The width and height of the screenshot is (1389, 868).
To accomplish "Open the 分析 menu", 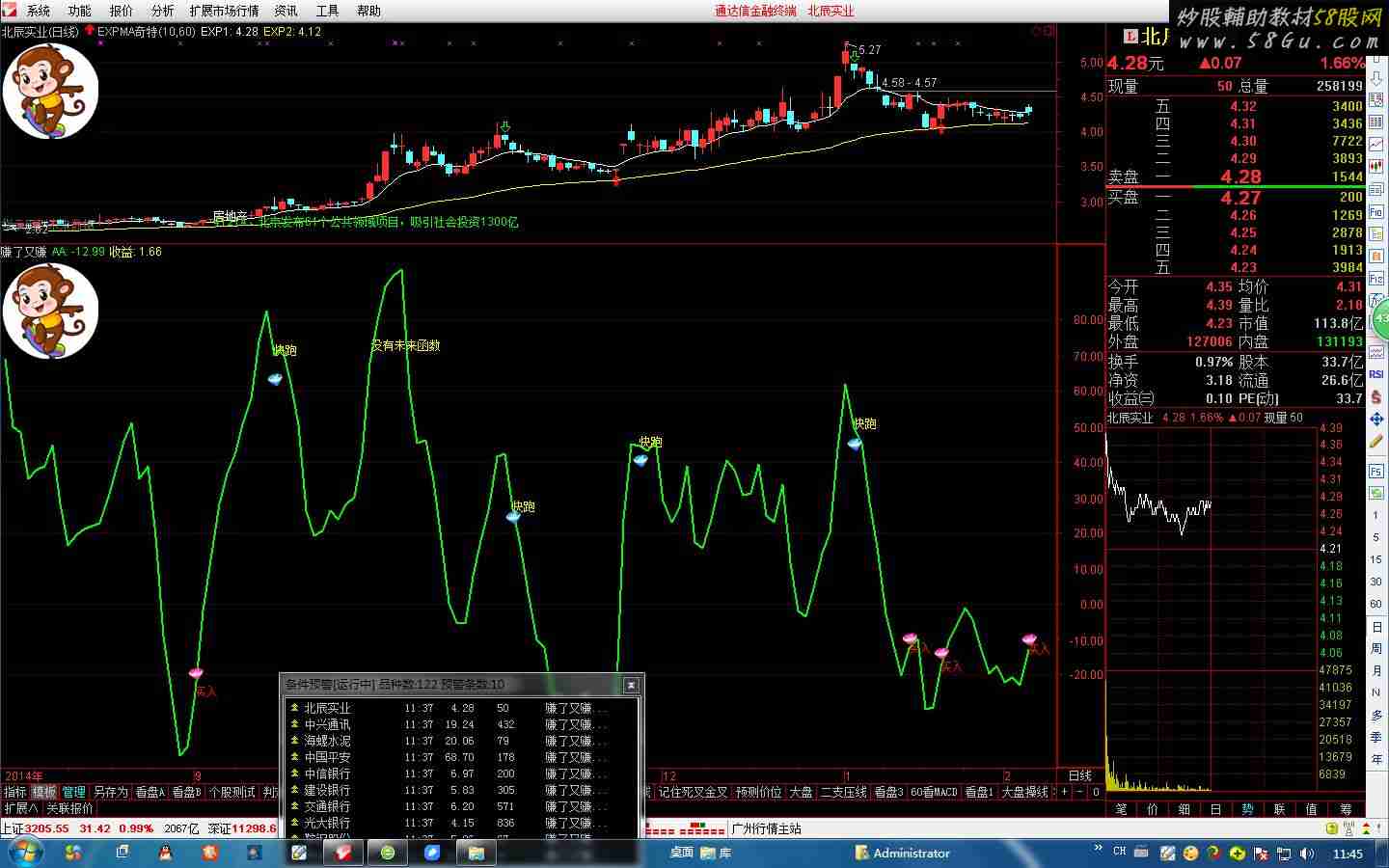I will (x=163, y=11).
